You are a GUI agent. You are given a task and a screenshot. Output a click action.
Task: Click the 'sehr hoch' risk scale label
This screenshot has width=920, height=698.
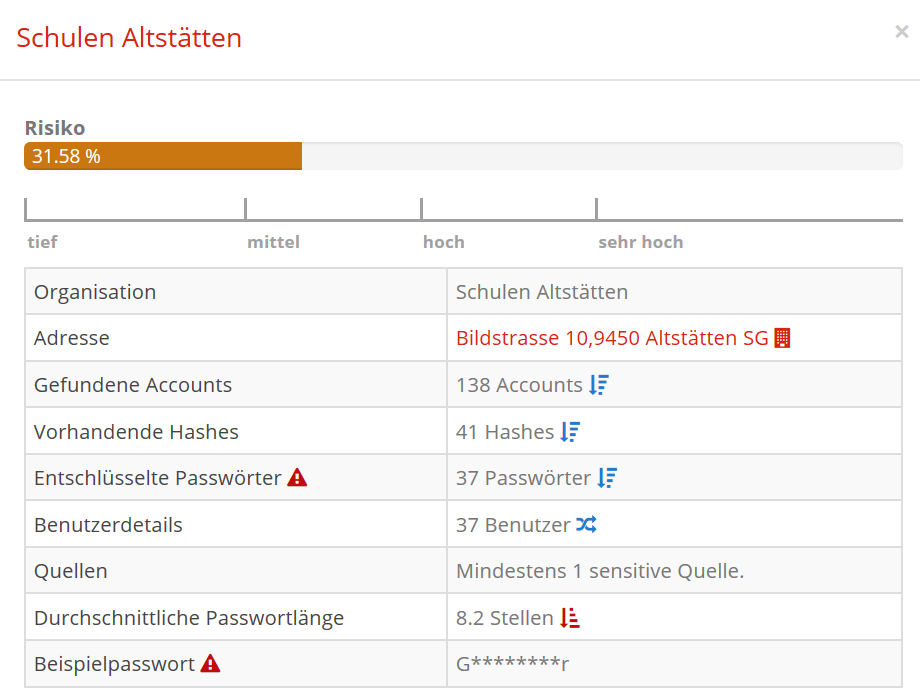pyautogui.click(x=641, y=242)
